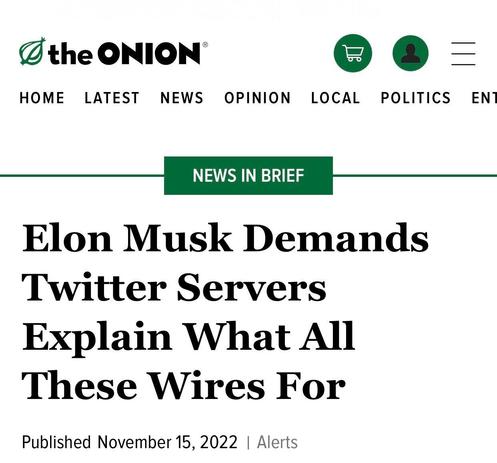Click the green onion bulb logo
Image resolution: width=497 pixels, height=463 pixels.
click(32, 51)
